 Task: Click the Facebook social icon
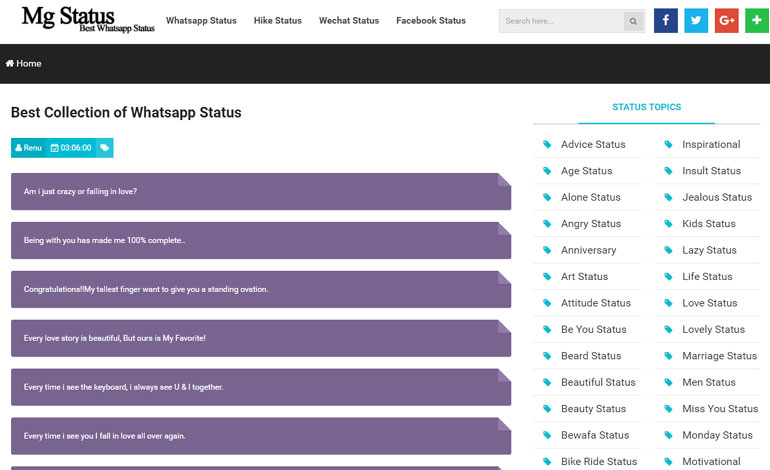665,21
